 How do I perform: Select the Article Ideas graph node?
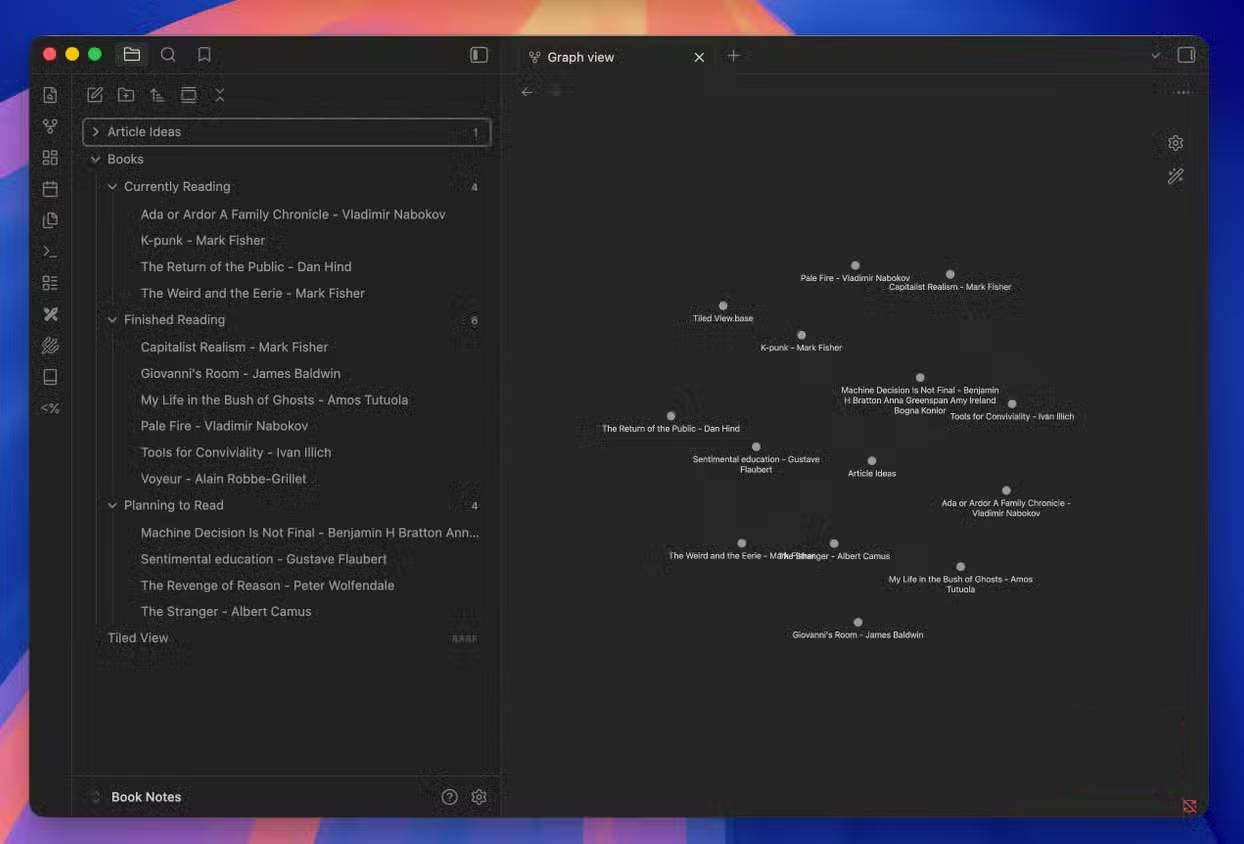[x=872, y=461]
